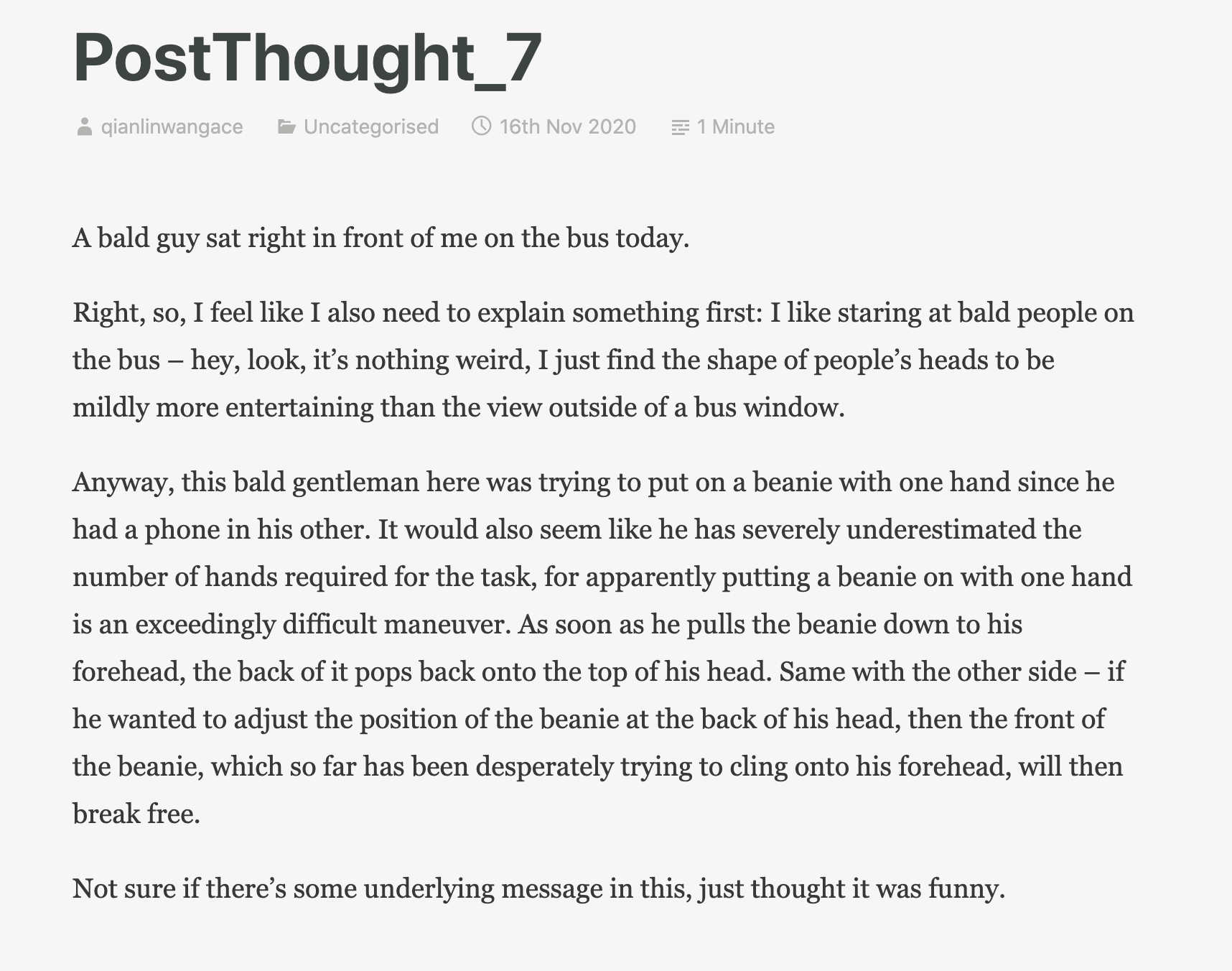Click the phrase 'Right, so,' starting the second paragraph
This screenshot has width=1232, height=971.
point(129,313)
